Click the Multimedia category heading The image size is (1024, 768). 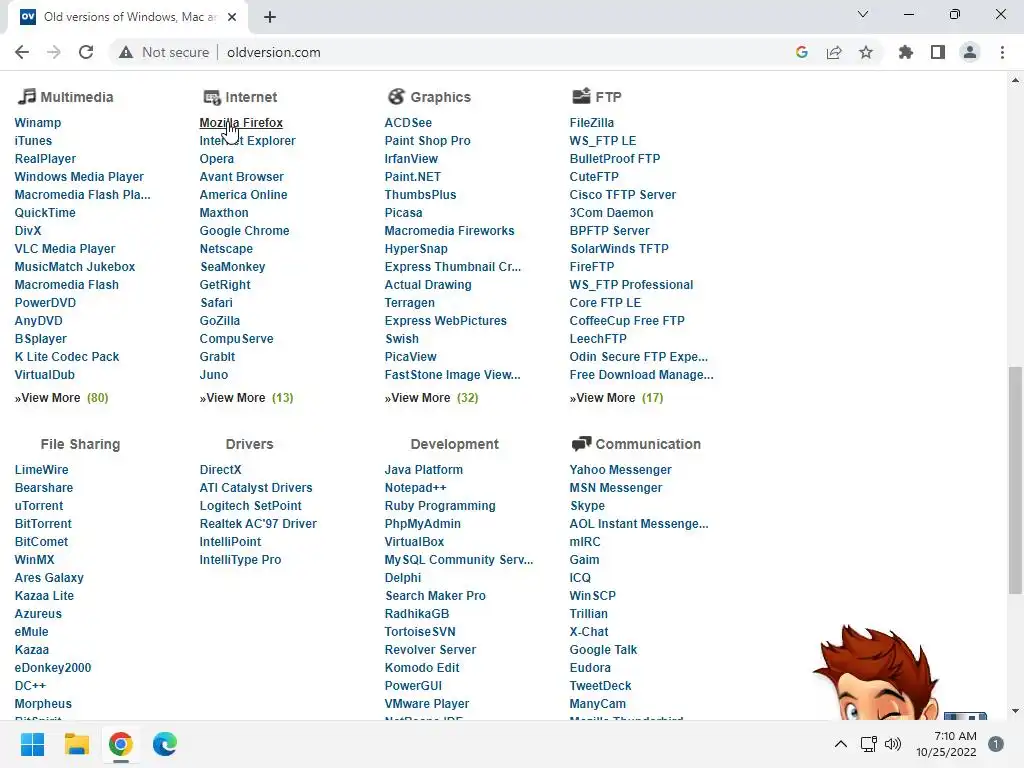coord(76,97)
